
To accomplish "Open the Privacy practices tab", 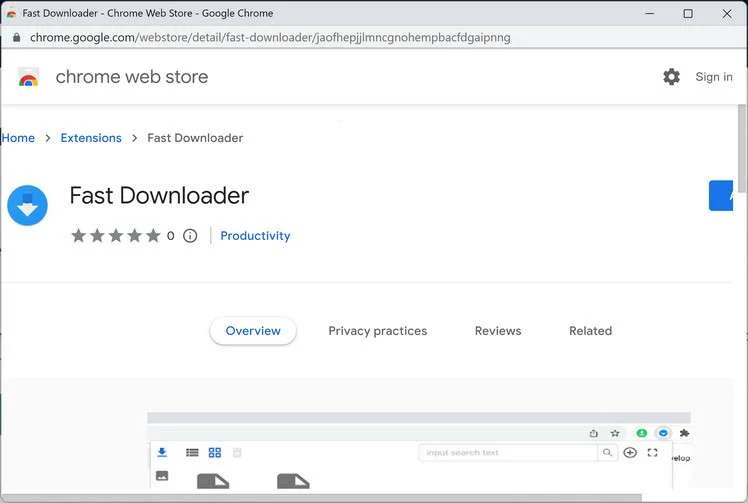I will pyautogui.click(x=378, y=331).
